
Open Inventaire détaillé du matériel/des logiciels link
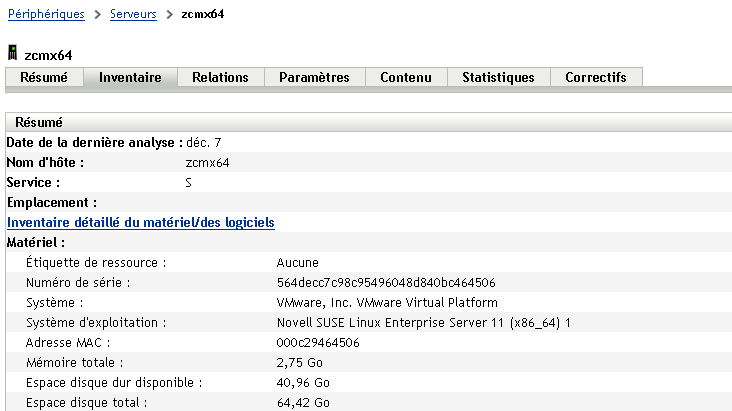[141, 222]
